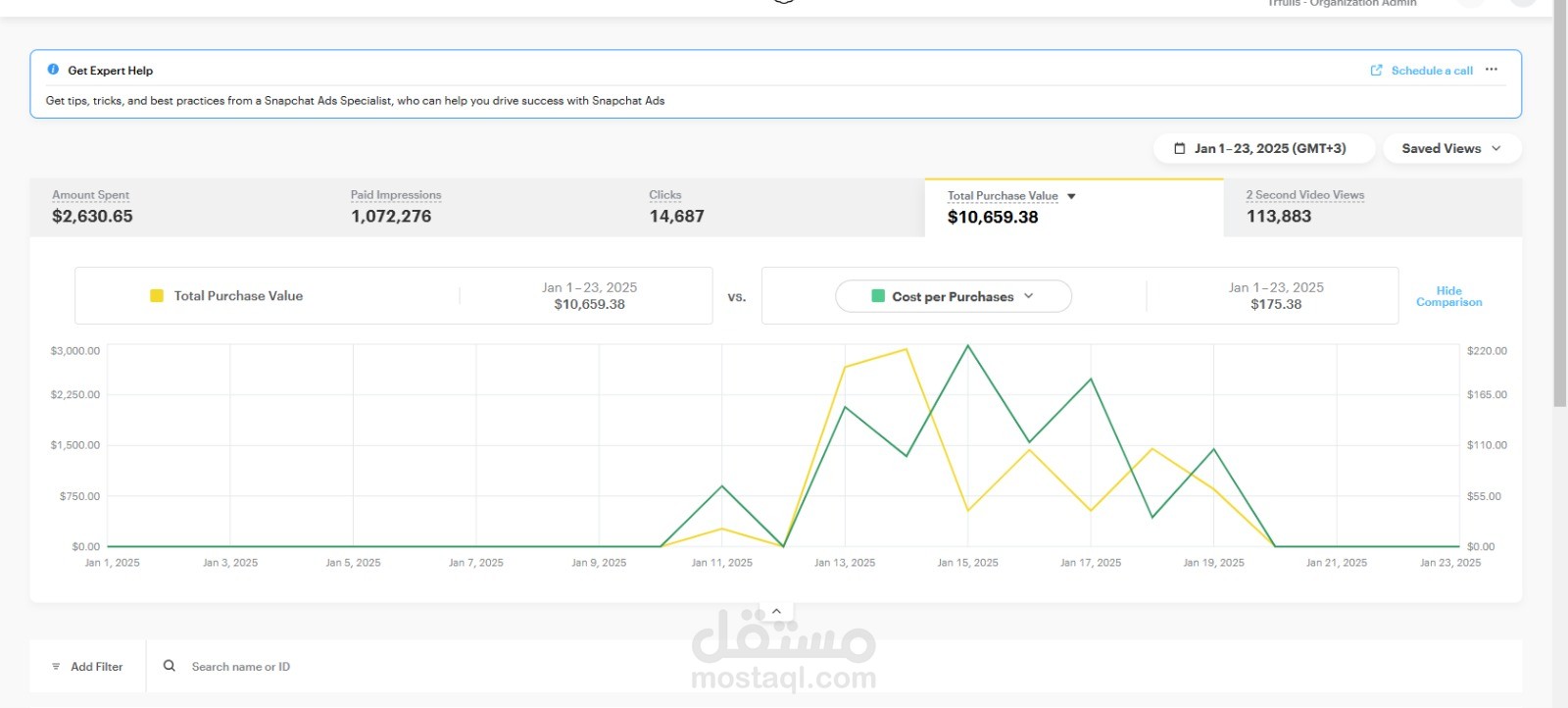Image resolution: width=1568 pixels, height=708 pixels.
Task: Collapse the chart with the up chevron
Action: (x=776, y=611)
